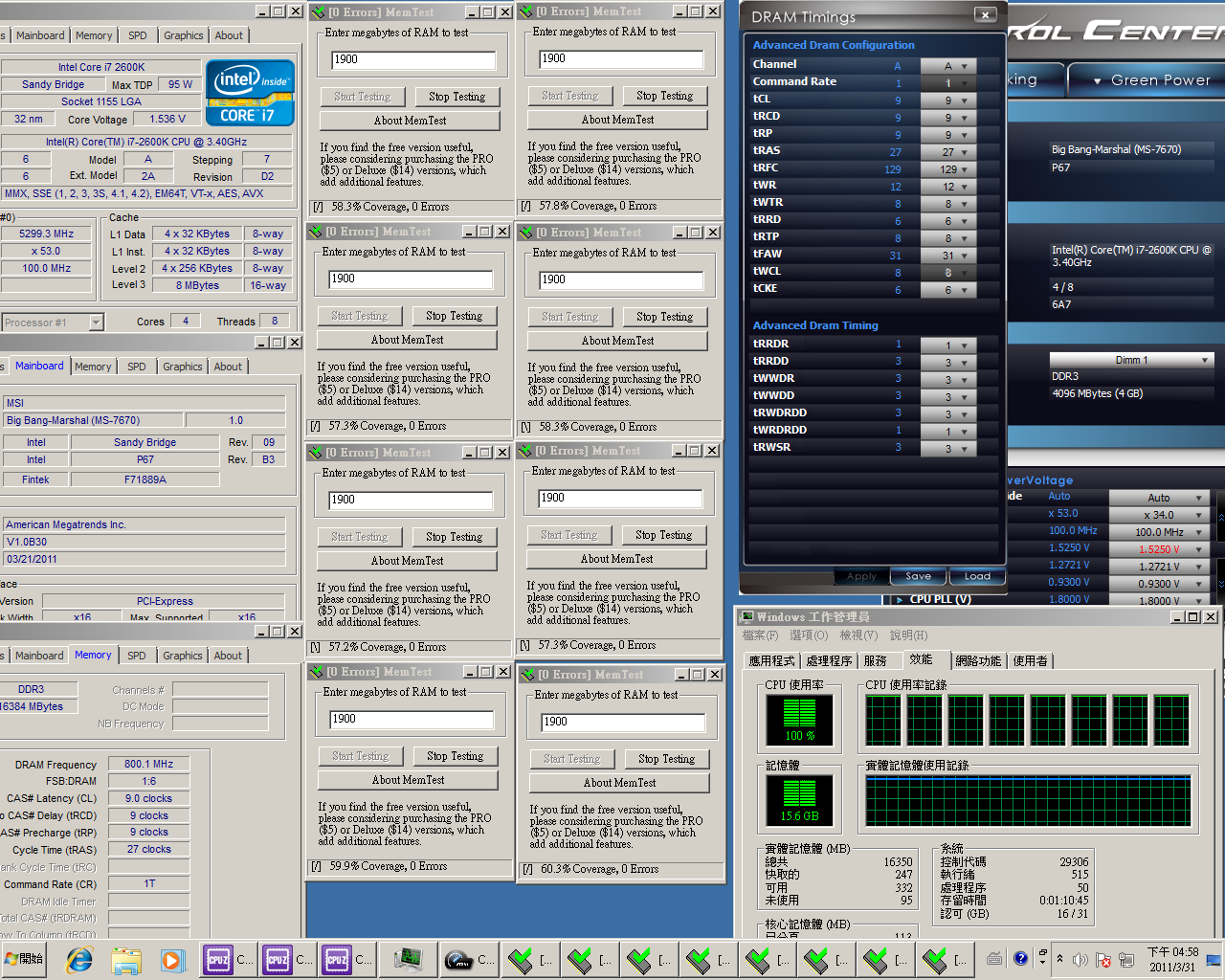This screenshot has width=1225, height=980.
Task: Open the x 34.0 multiplier dropdown
Action: point(1160,515)
